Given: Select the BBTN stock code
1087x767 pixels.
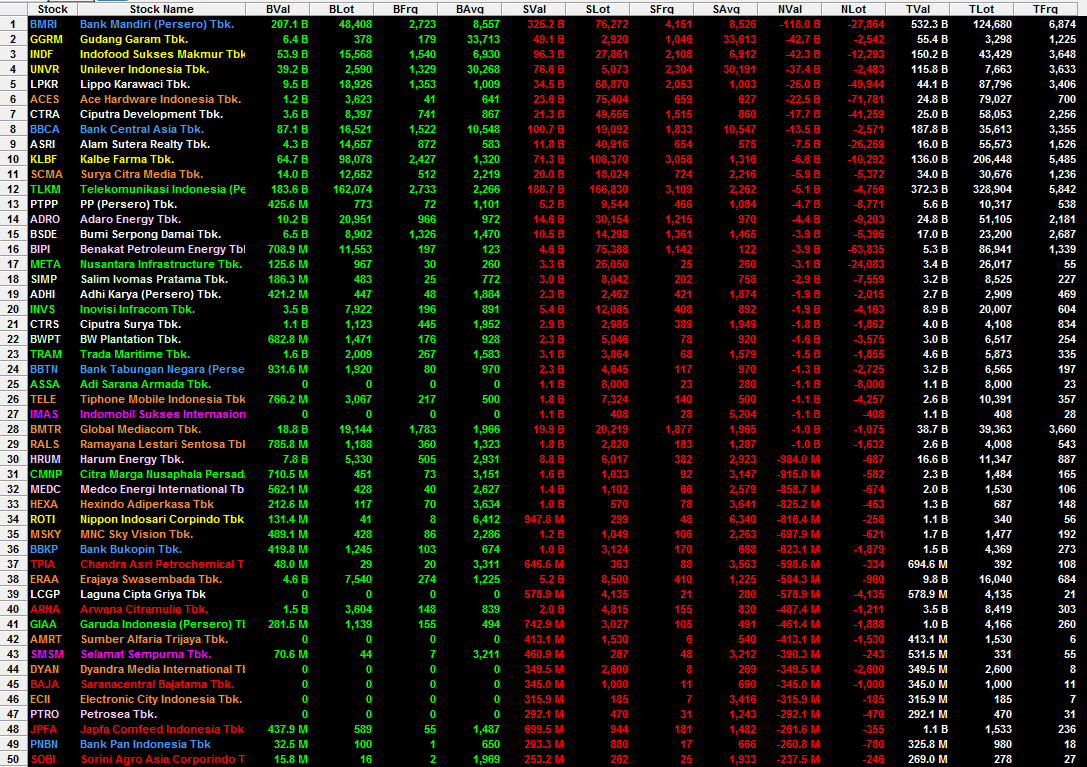Looking at the screenshot, I should 44,370.
